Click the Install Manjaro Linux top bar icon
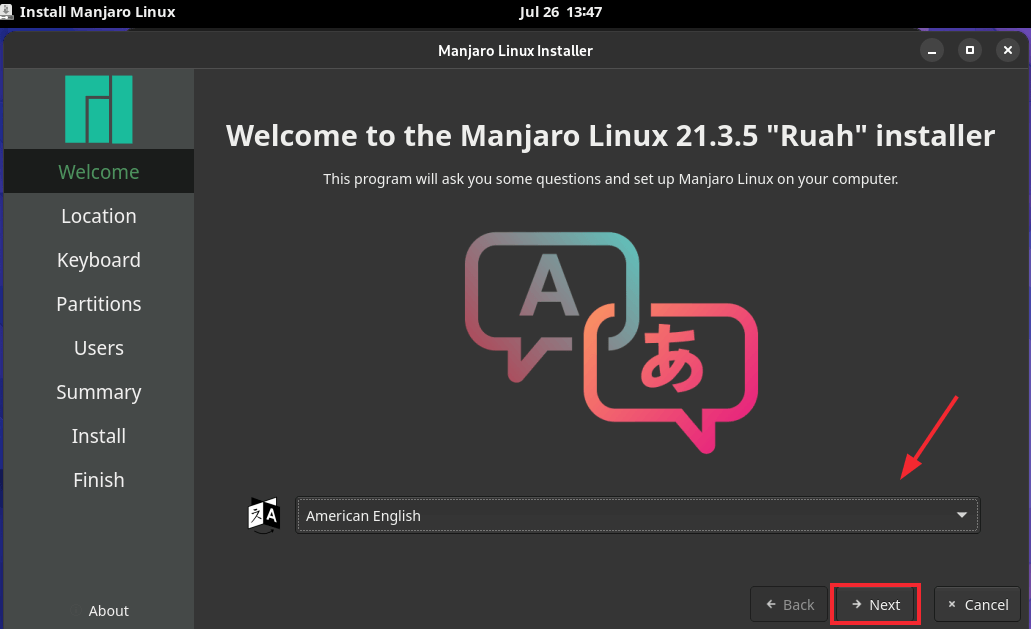This screenshot has height=629, width=1031. pyautogui.click(x=7, y=12)
